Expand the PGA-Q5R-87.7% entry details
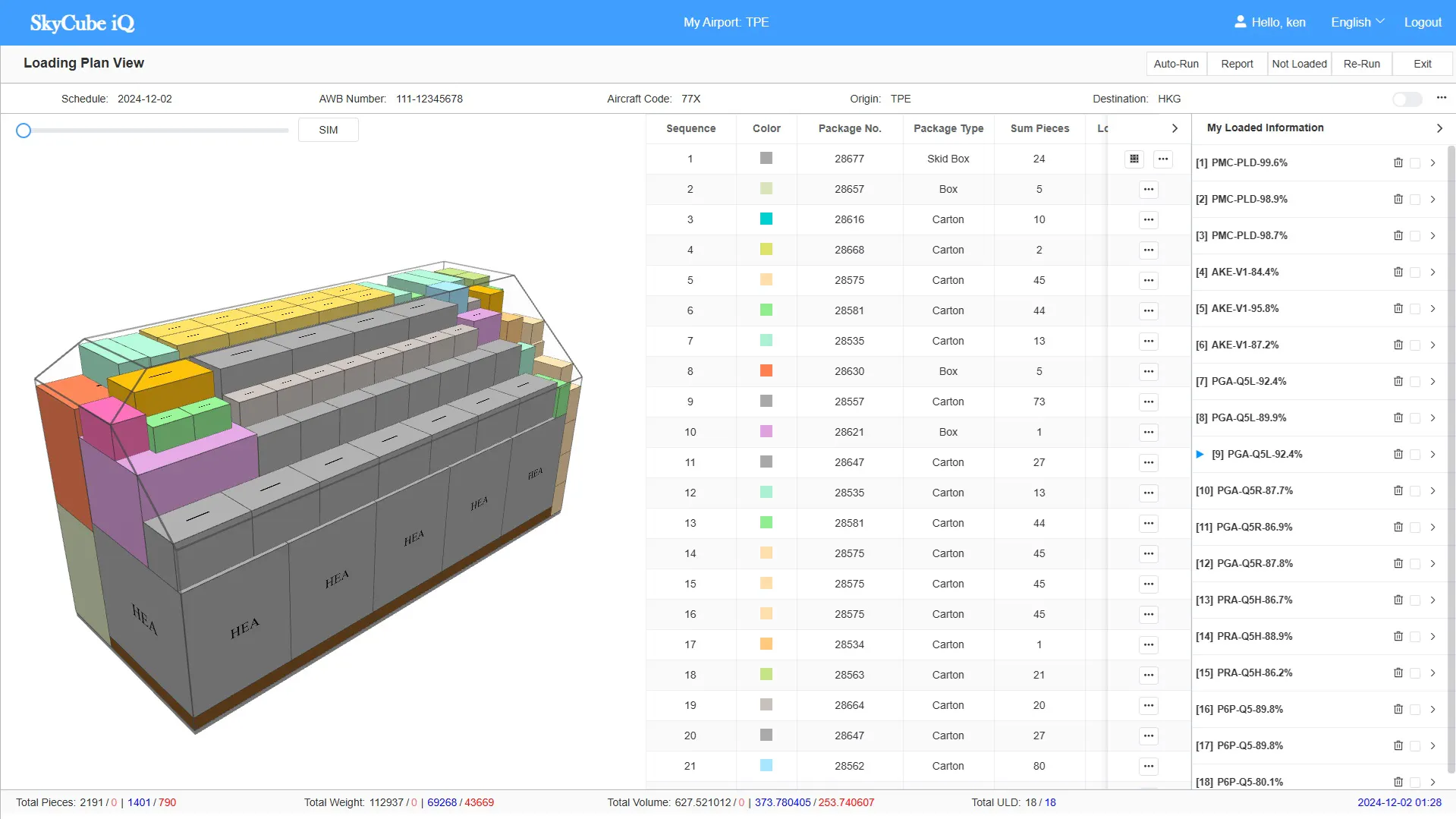Image resolution: width=1456 pixels, height=819 pixels. (1432, 491)
